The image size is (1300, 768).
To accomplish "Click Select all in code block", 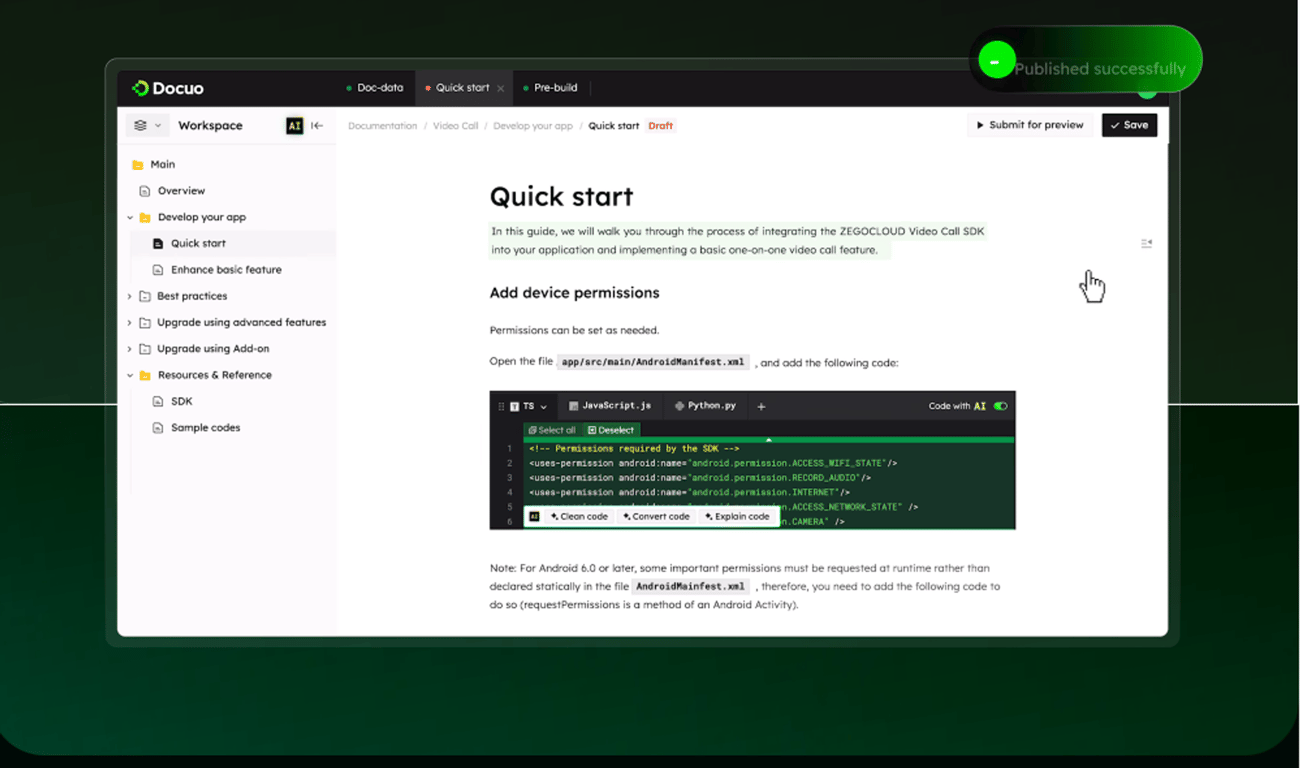I will 552,430.
